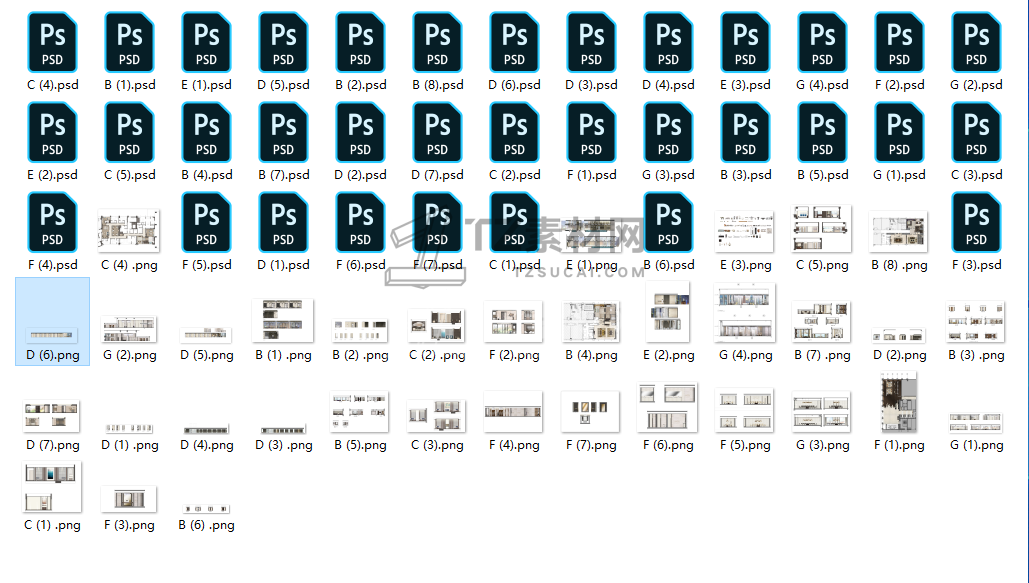The image size is (1029, 583).
Task: Select the B (4).psd file icon
Action: tap(206, 132)
